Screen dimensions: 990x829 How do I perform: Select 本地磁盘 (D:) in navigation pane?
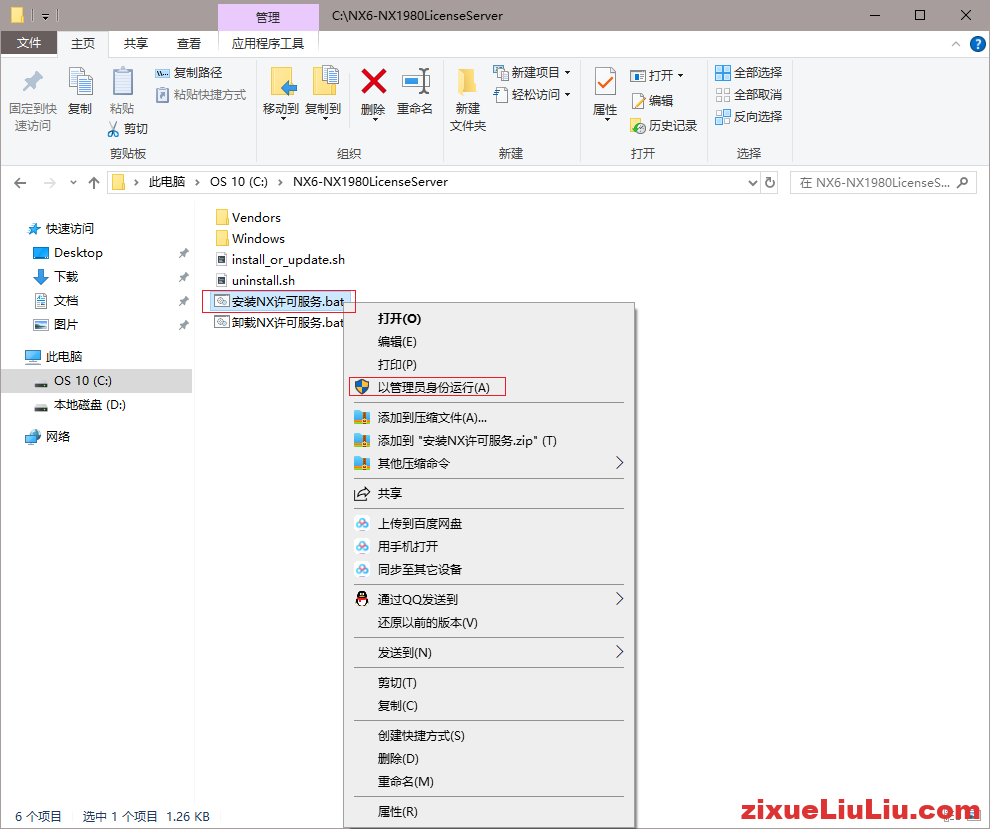(89, 405)
